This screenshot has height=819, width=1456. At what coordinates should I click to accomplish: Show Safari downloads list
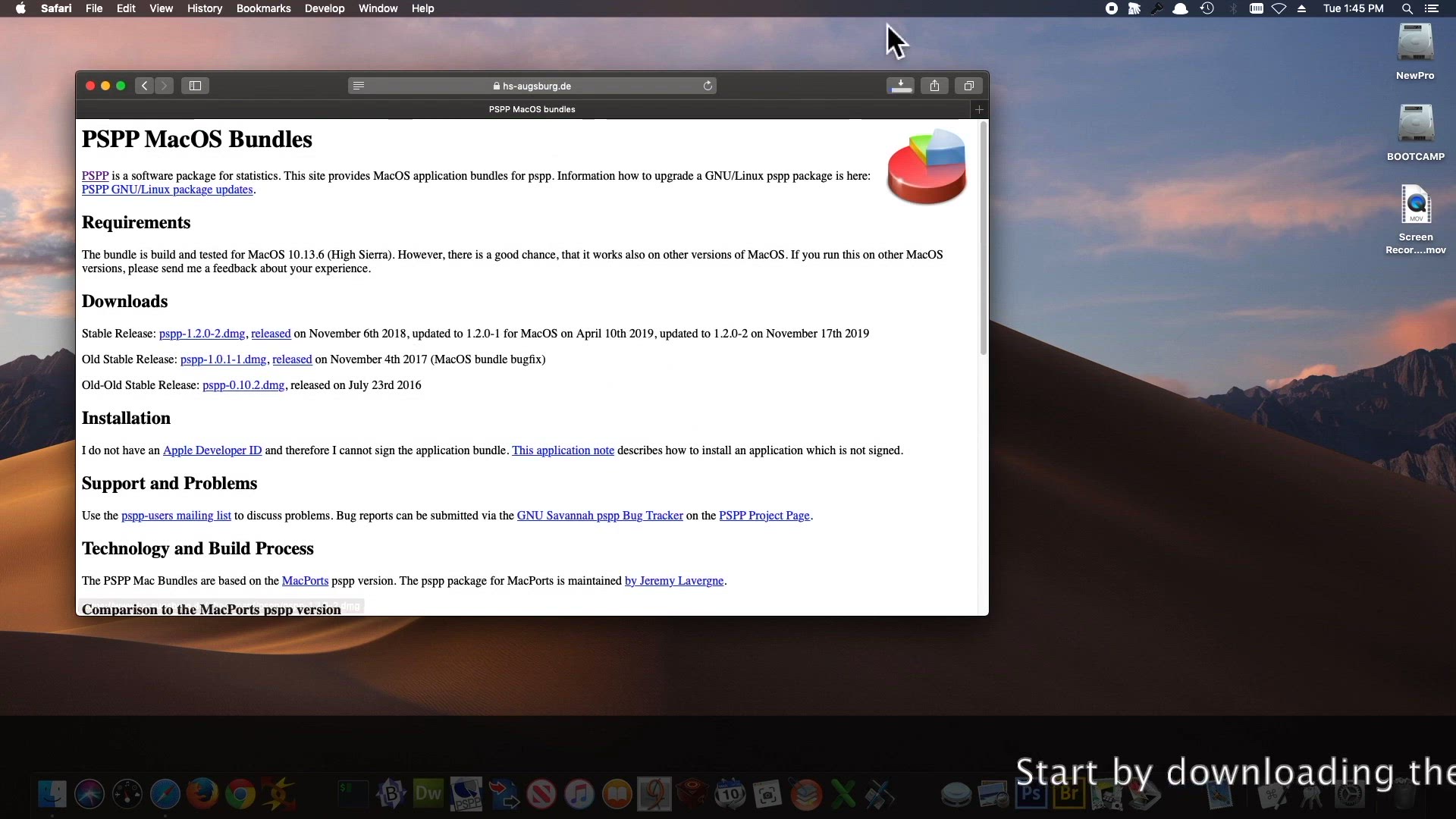[x=901, y=86]
